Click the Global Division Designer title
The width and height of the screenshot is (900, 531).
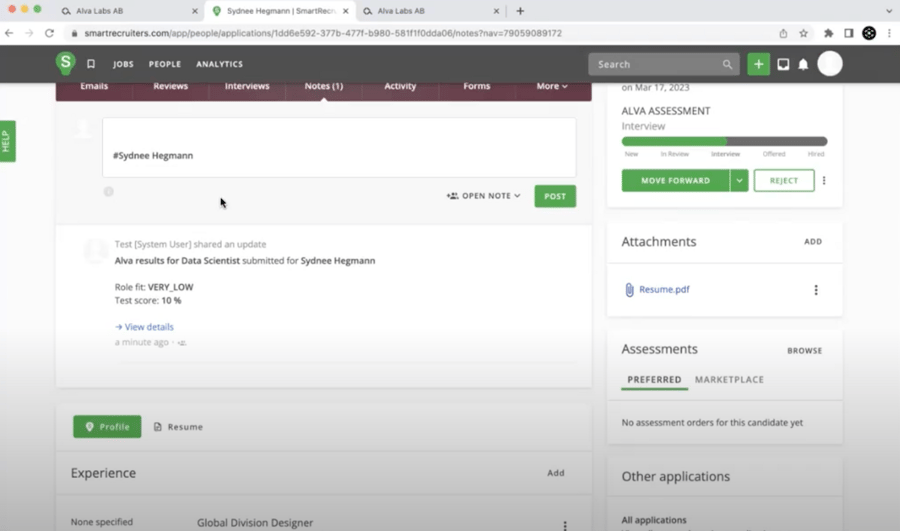[x=255, y=523]
